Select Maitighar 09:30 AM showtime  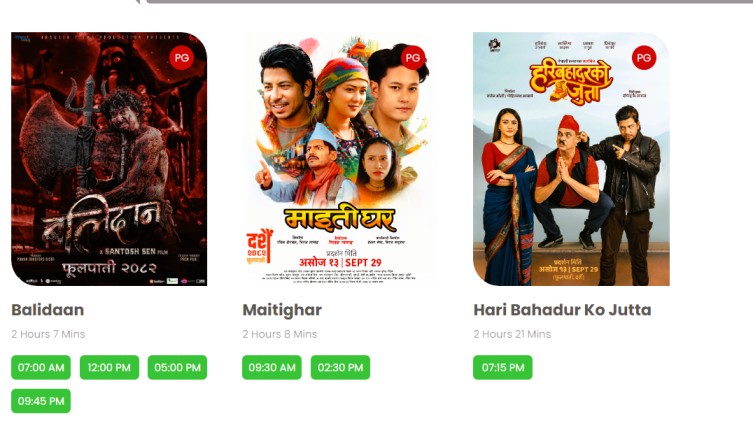click(272, 367)
